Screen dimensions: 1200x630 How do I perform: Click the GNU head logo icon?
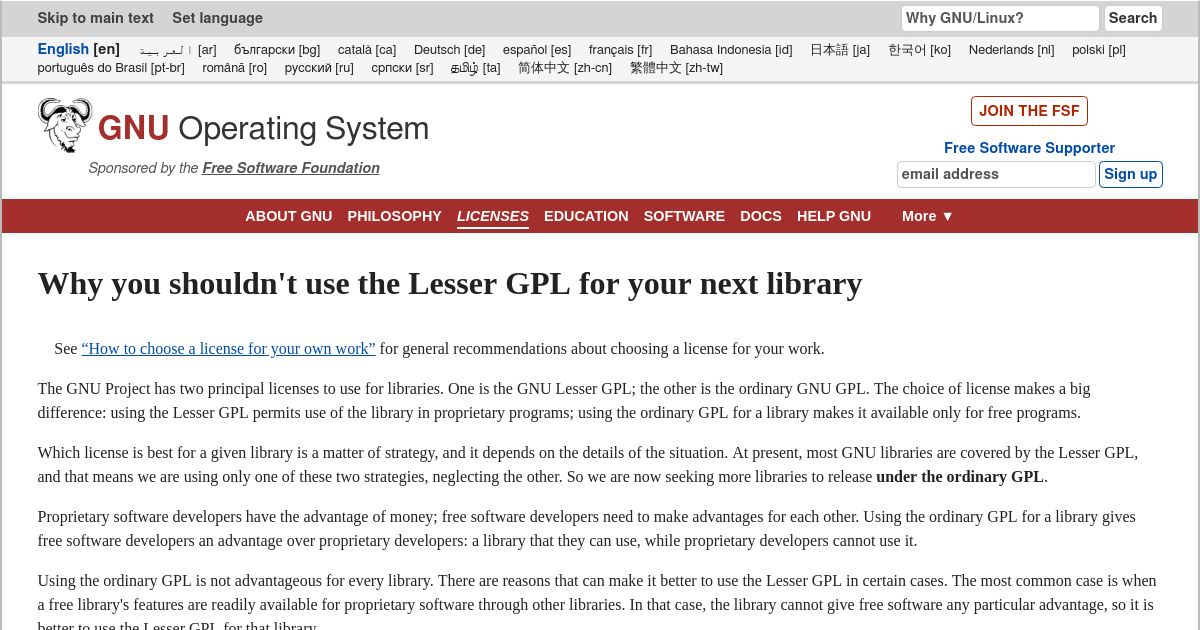click(x=65, y=125)
